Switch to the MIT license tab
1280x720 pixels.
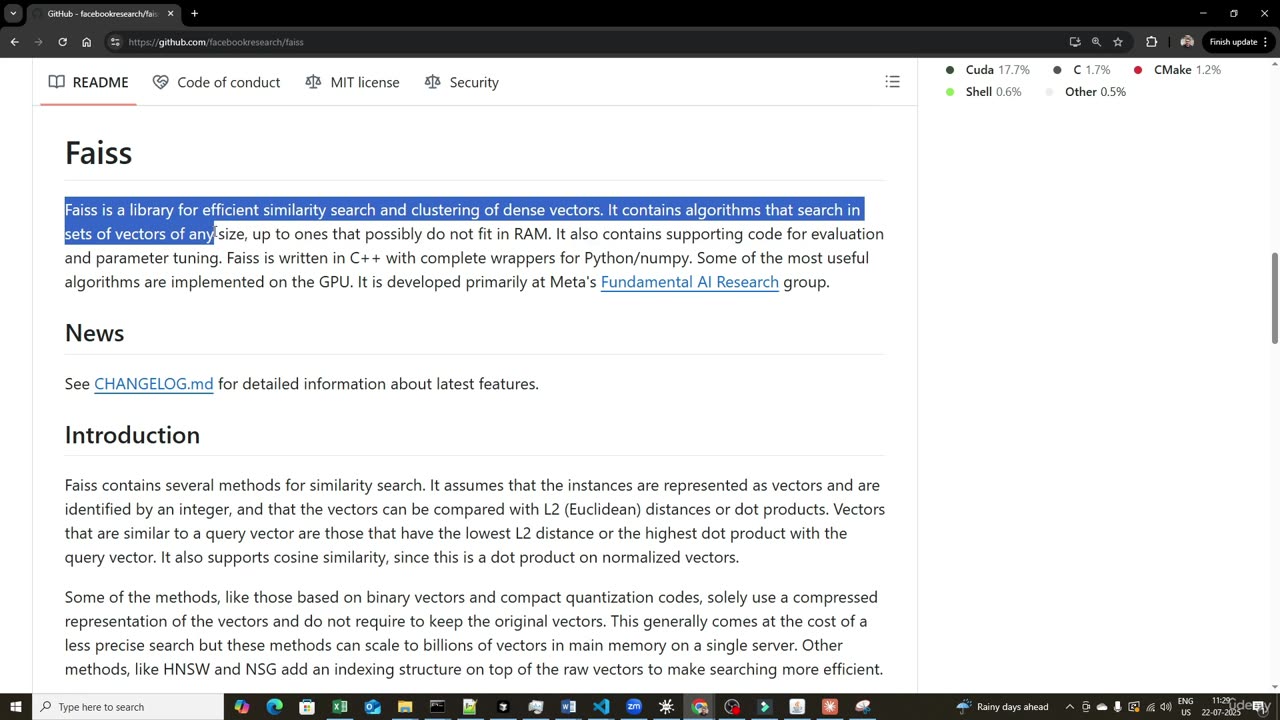[x=352, y=82]
